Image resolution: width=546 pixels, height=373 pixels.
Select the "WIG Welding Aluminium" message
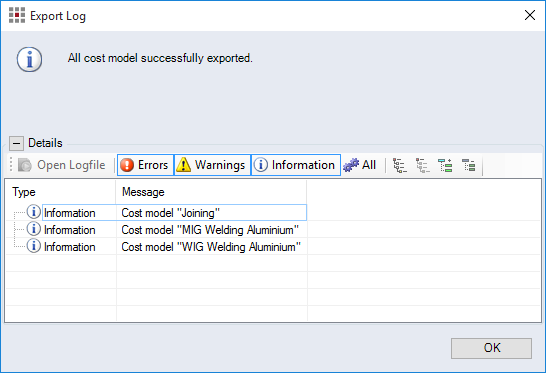(211, 247)
